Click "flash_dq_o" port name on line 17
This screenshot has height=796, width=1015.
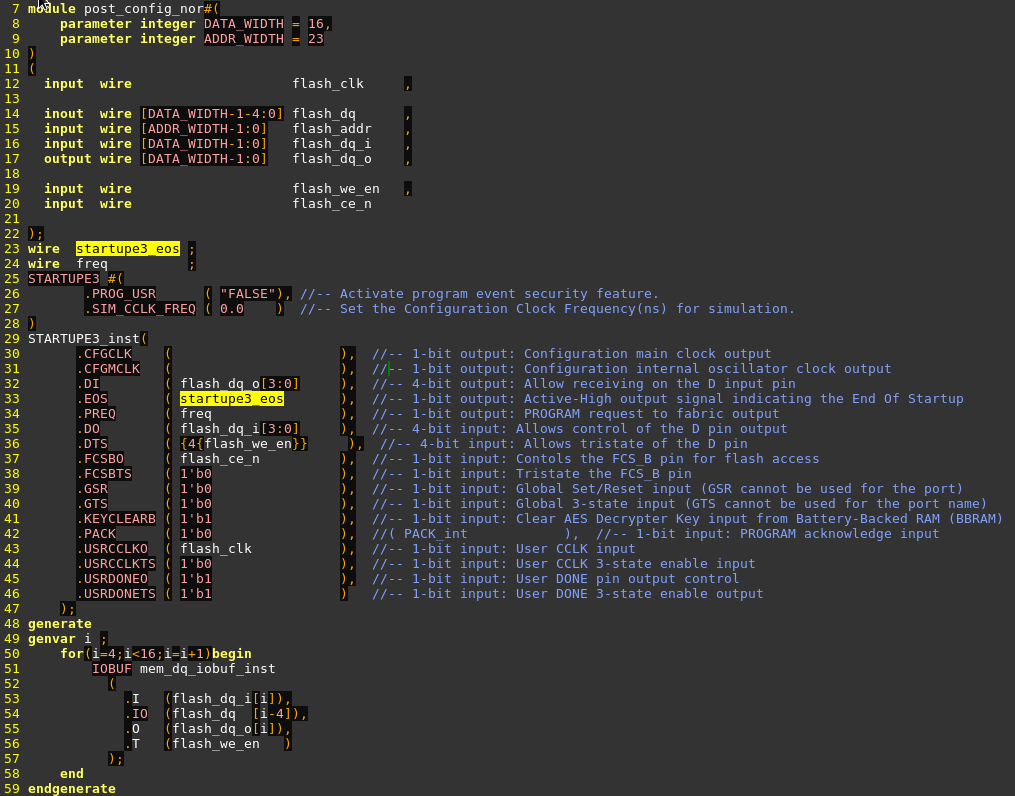click(x=332, y=159)
